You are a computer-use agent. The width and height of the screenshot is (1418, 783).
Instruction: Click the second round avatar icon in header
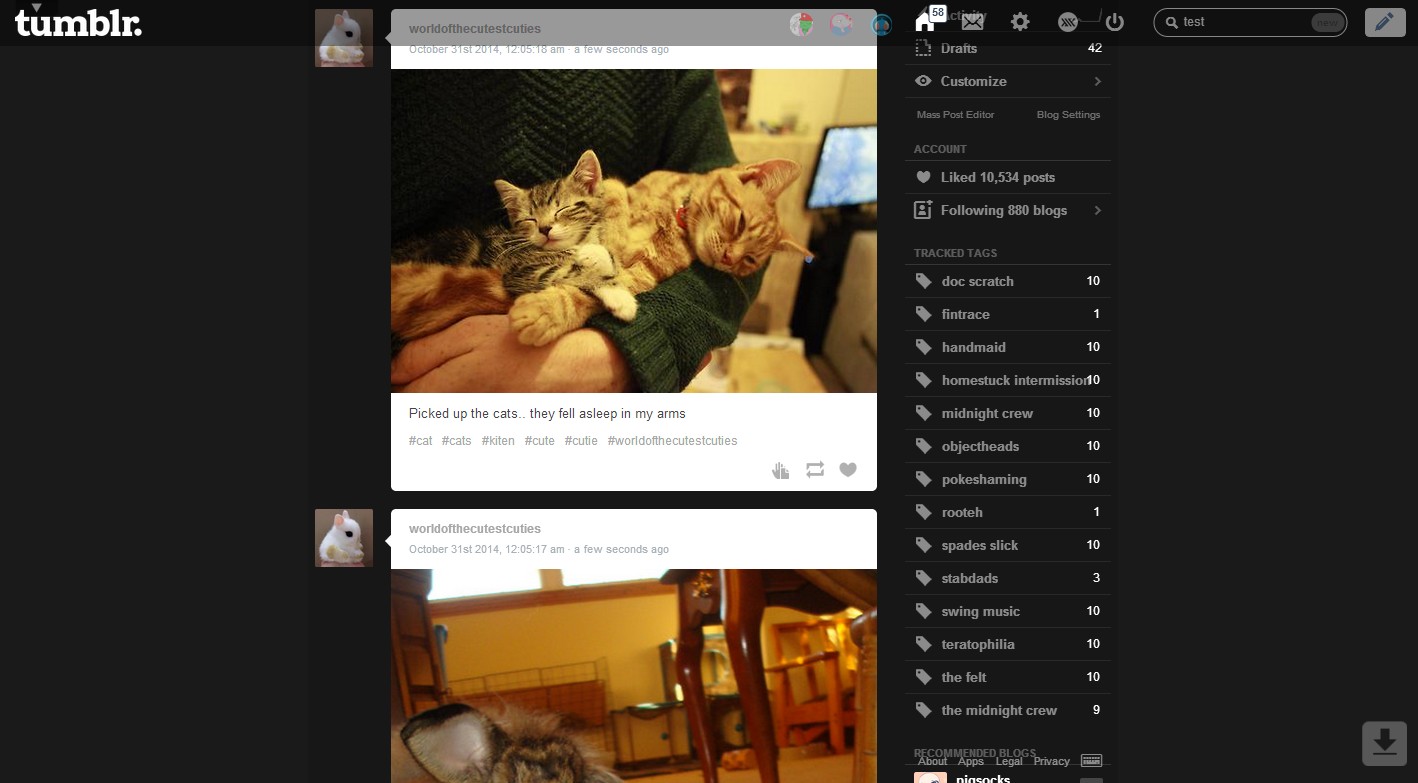coord(842,24)
